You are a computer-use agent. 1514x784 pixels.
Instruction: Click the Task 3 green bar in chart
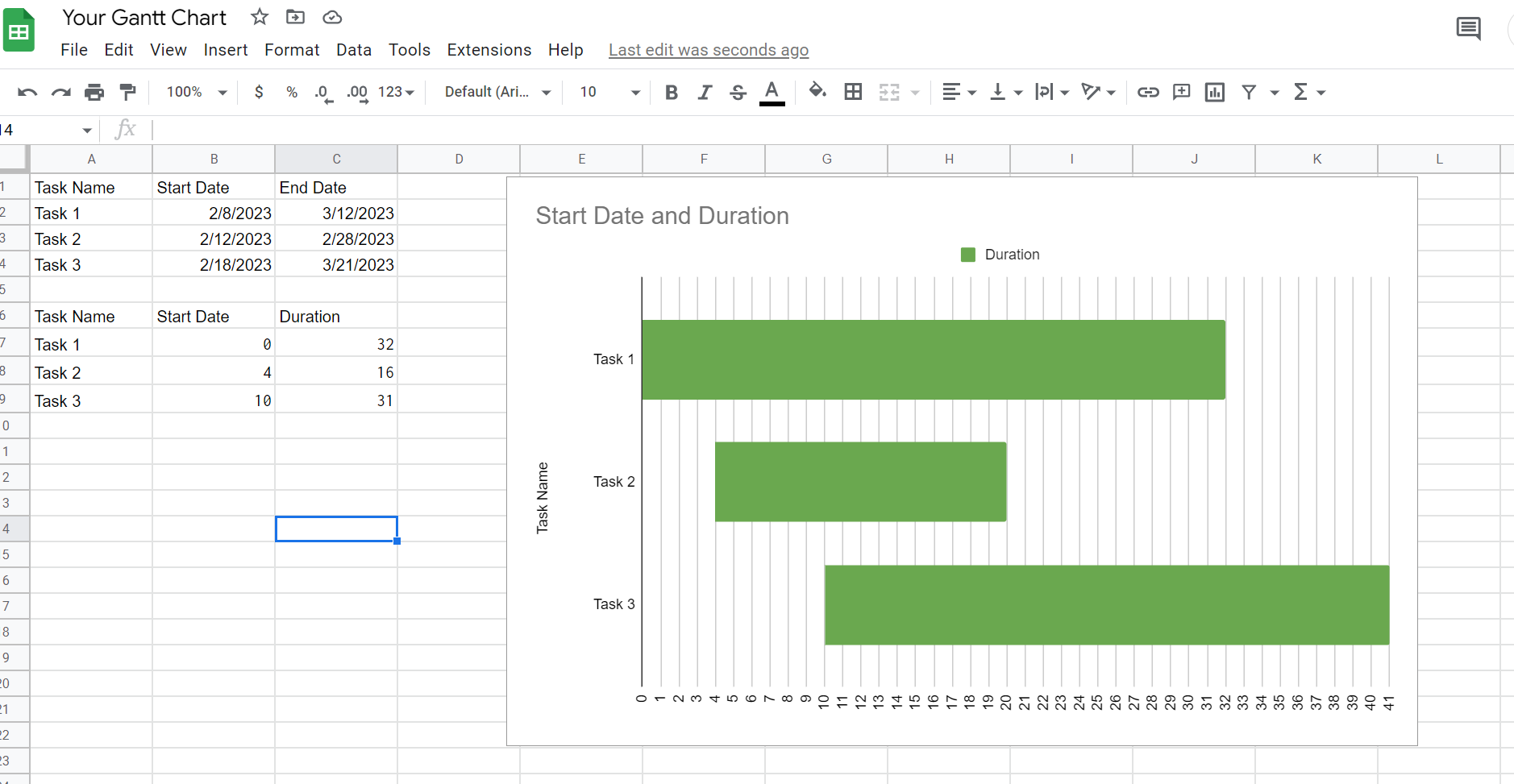[x=1107, y=605]
